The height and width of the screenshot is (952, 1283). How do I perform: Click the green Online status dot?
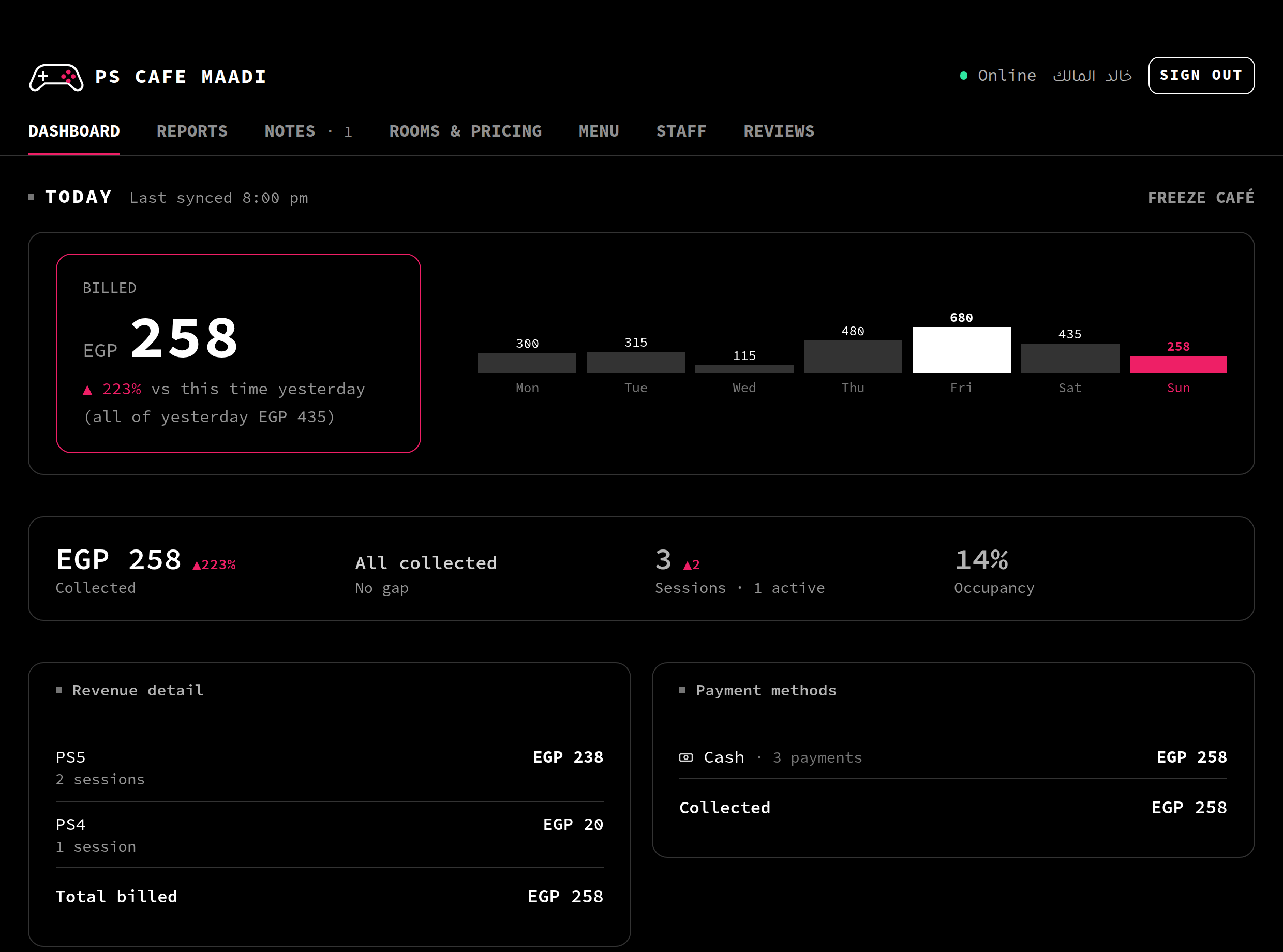(963, 76)
